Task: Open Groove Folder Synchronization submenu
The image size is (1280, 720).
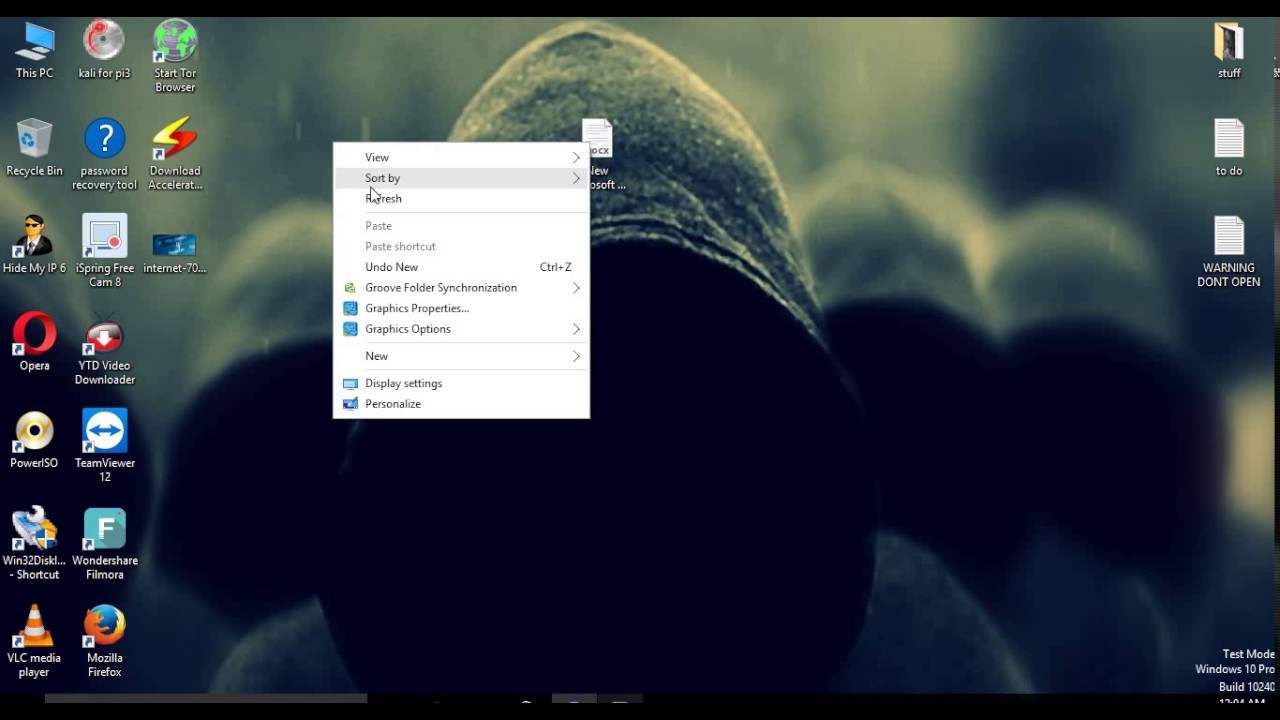Action: click(461, 288)
